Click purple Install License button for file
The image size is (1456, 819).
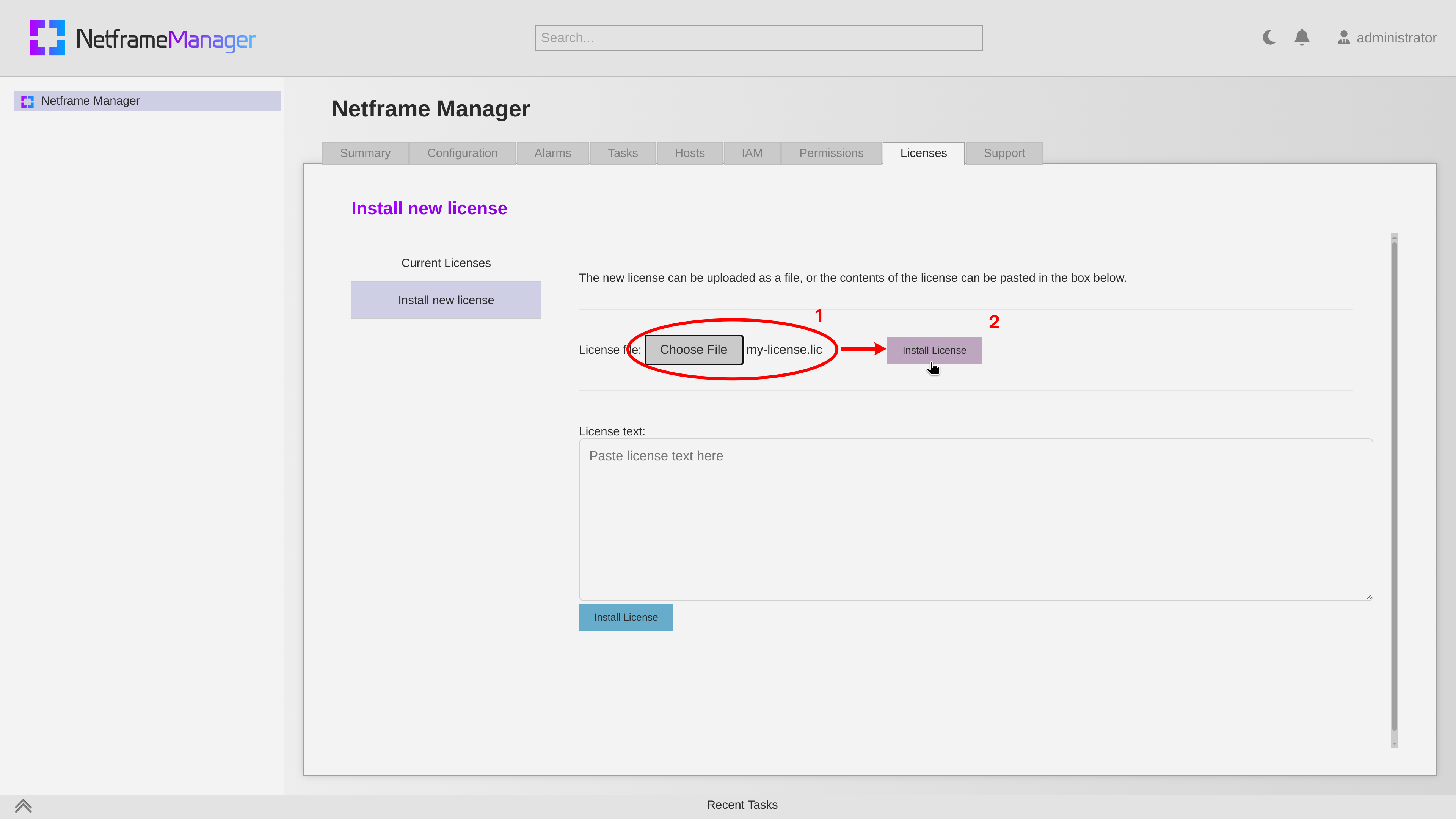coord(934,350)
